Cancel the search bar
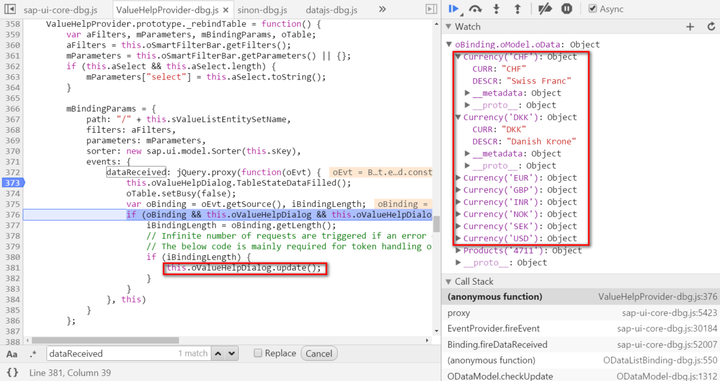Screen dimensions: 720x381 point(319,353)
